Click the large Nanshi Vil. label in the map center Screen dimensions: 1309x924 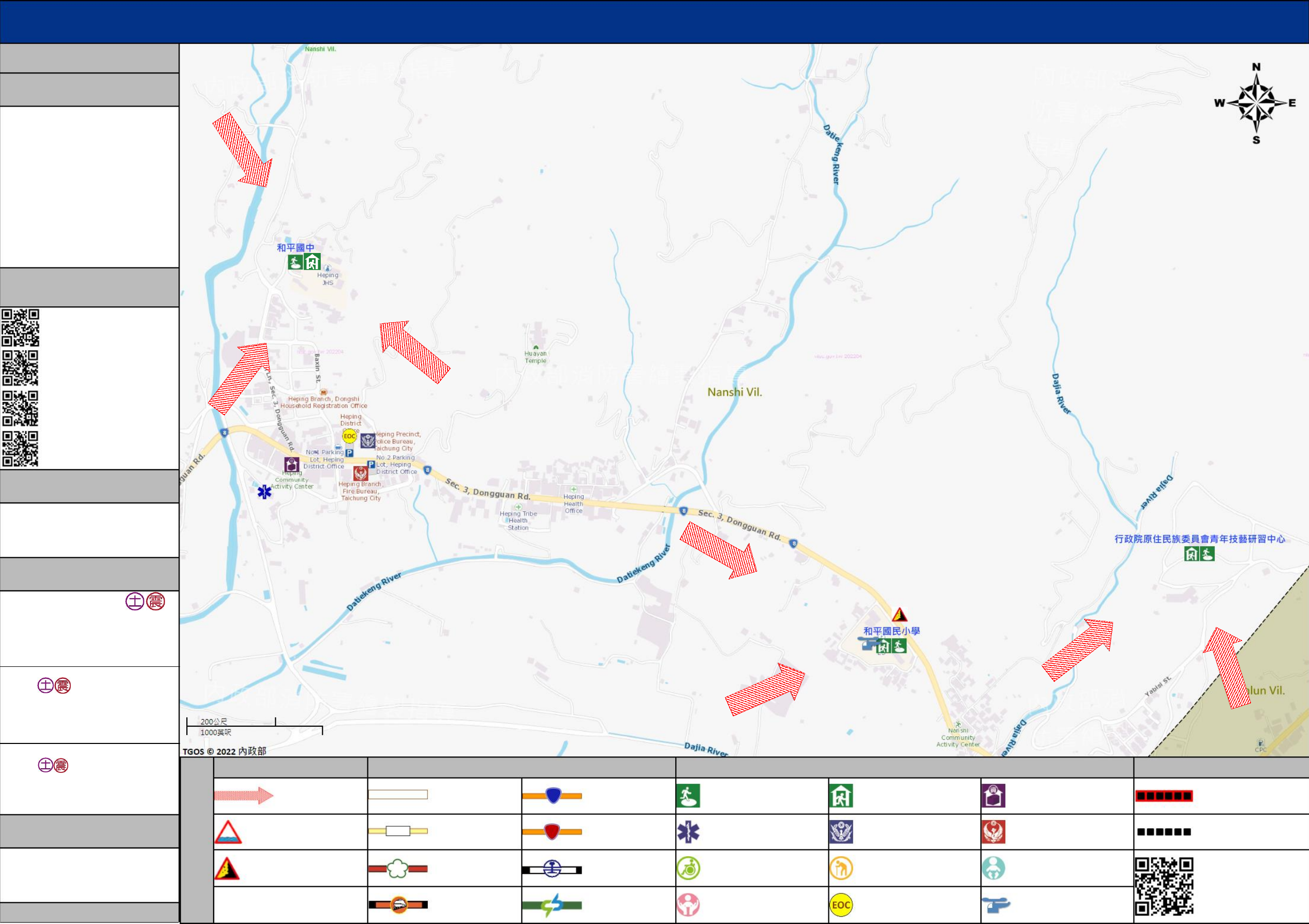pyautogui.click(x=734, y=392)
